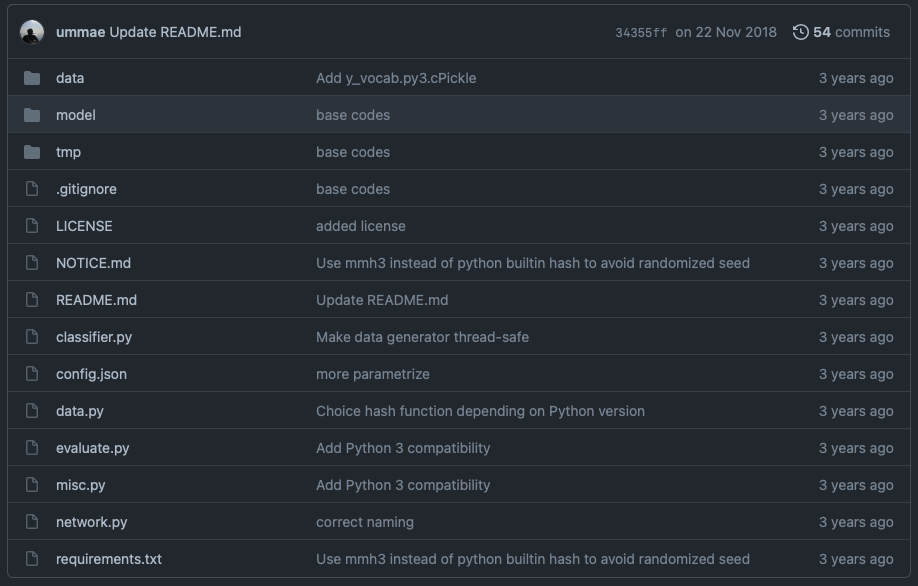Screen dimensions: 918x586
Task: Click the classifier.py file icon
Action: click(32, 337)
